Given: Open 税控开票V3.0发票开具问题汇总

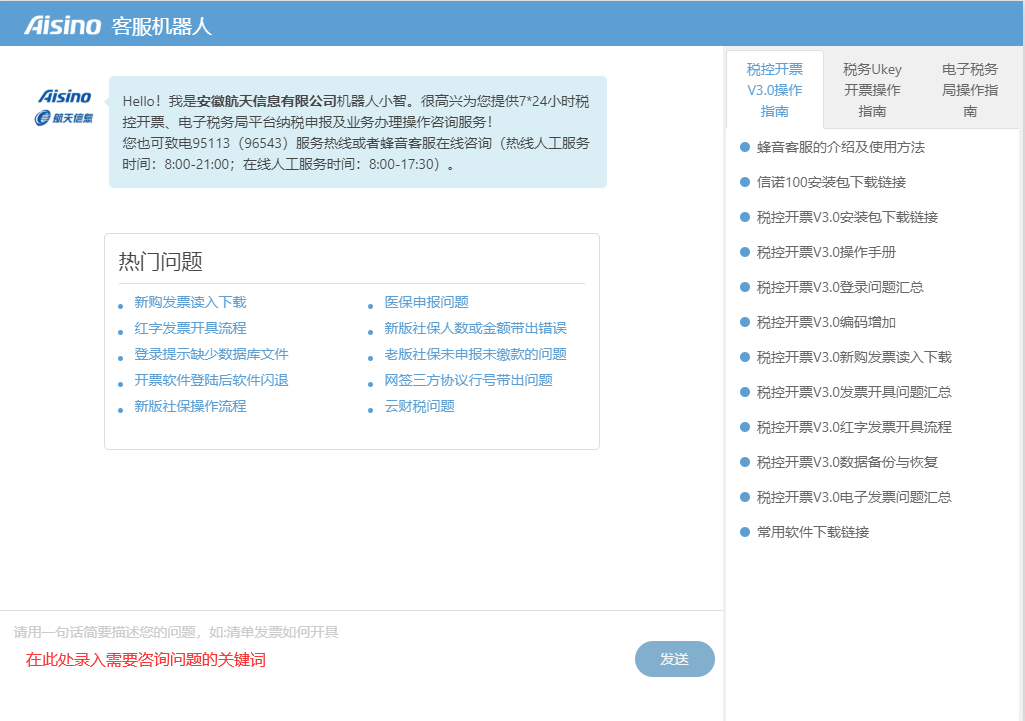Looking at the screenshot, I should [x=854, y=392].
